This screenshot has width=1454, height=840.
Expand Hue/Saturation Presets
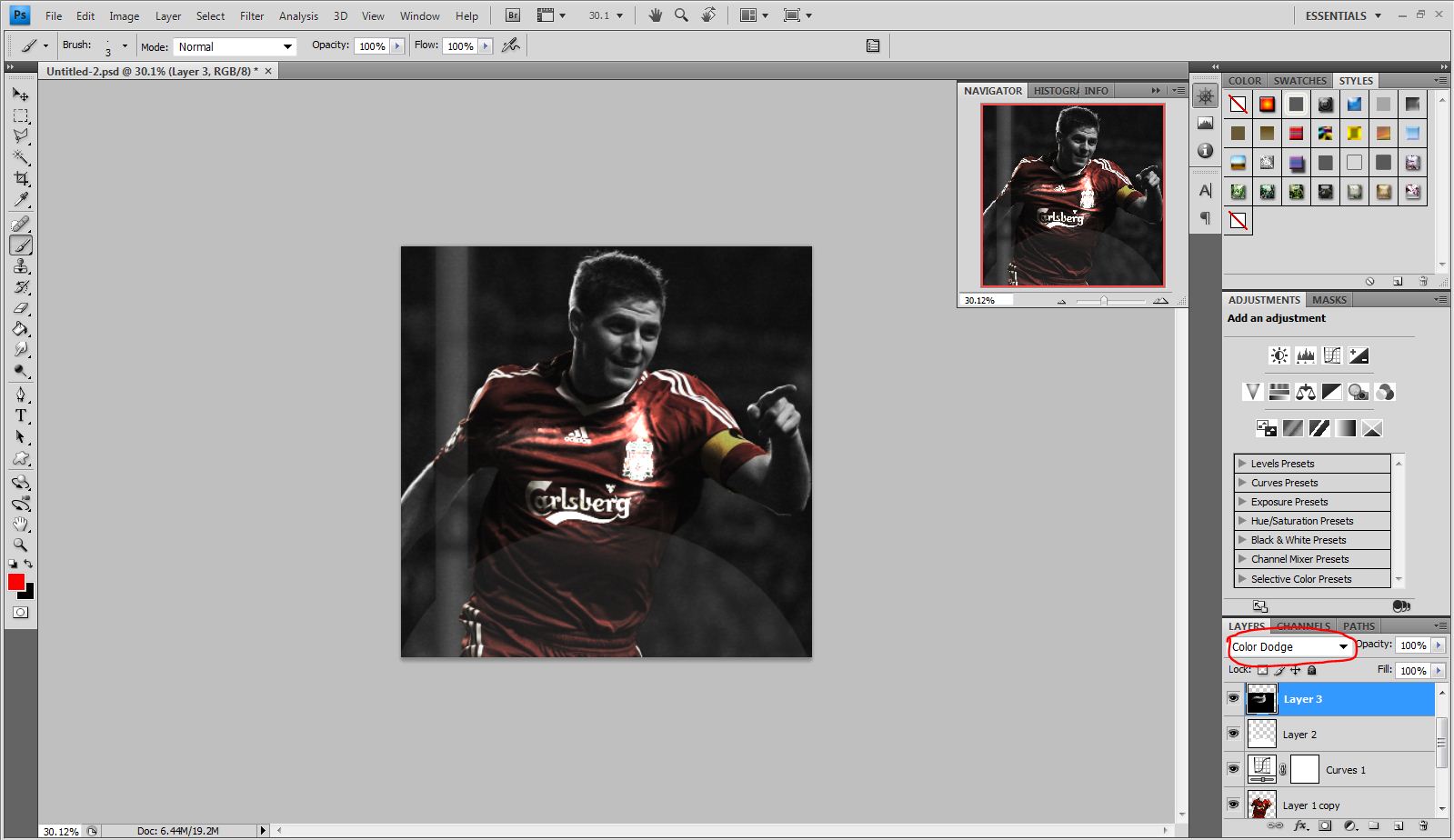pyautogui.click(x=1242, y=521)
